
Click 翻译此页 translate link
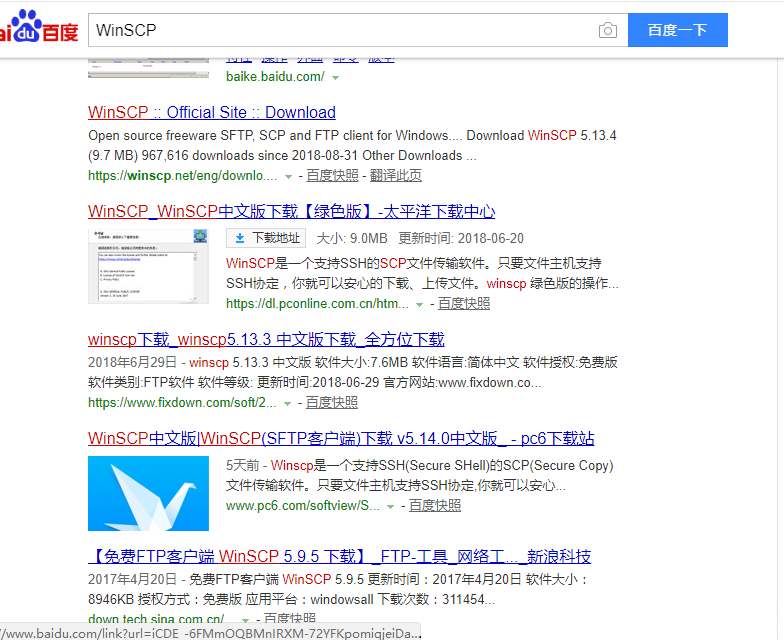(x=396, y=176)
